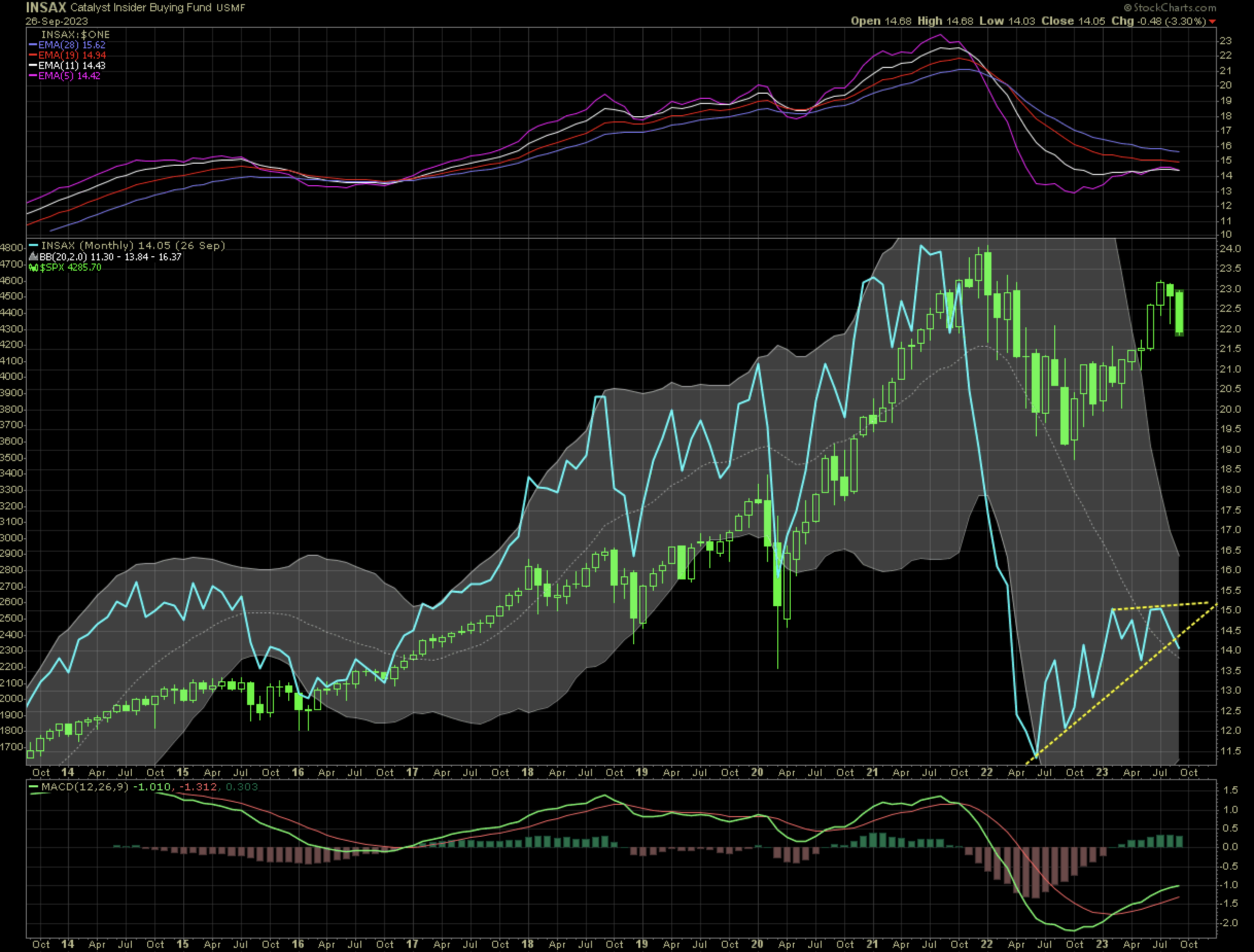This screenshot has width=1254, height=952.
Task: Click year 18 on the main chart's time axis
Action: [527, 772]
